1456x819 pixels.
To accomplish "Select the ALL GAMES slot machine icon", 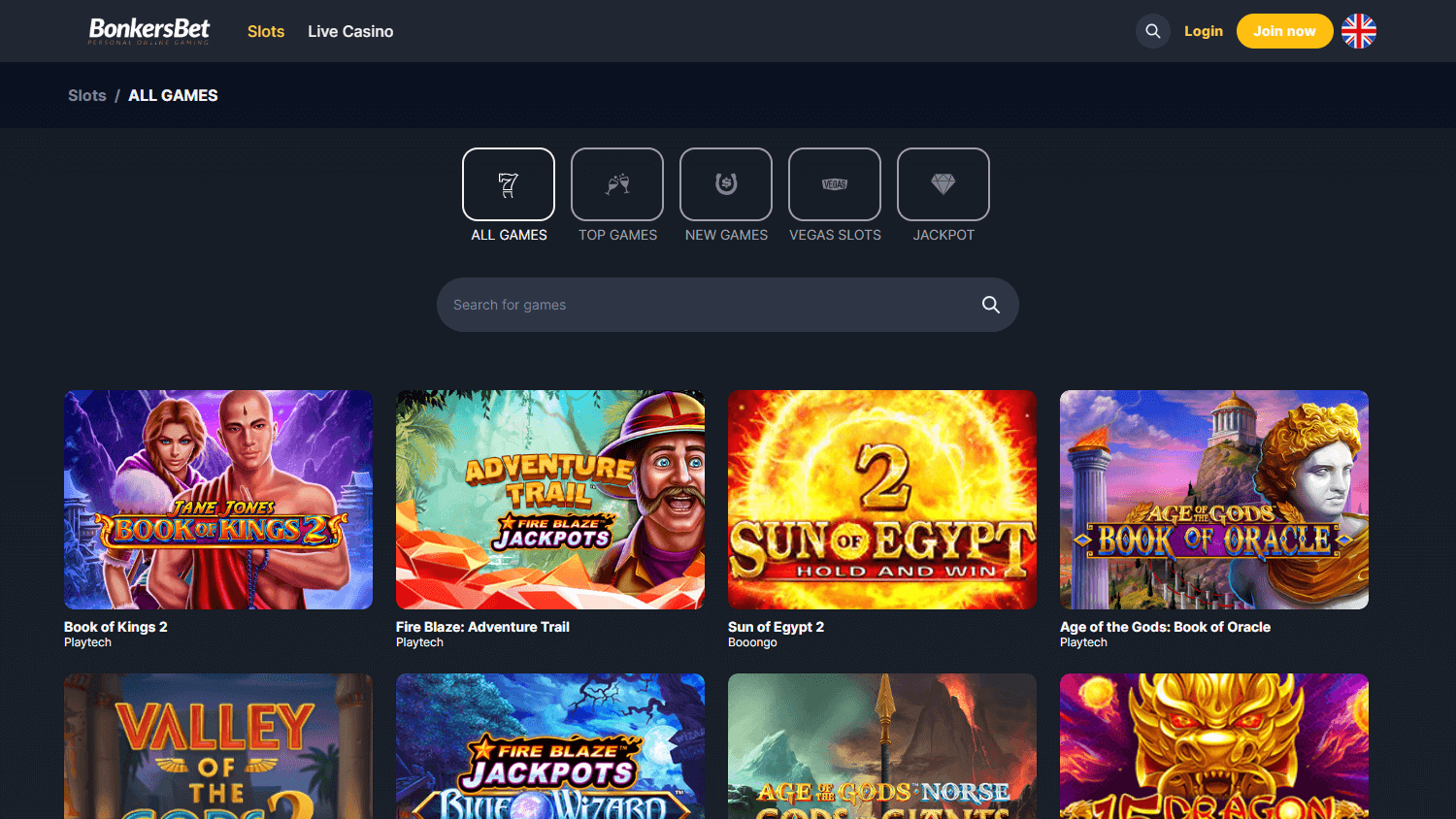I will pyautogui.click(x=509, y=183).
